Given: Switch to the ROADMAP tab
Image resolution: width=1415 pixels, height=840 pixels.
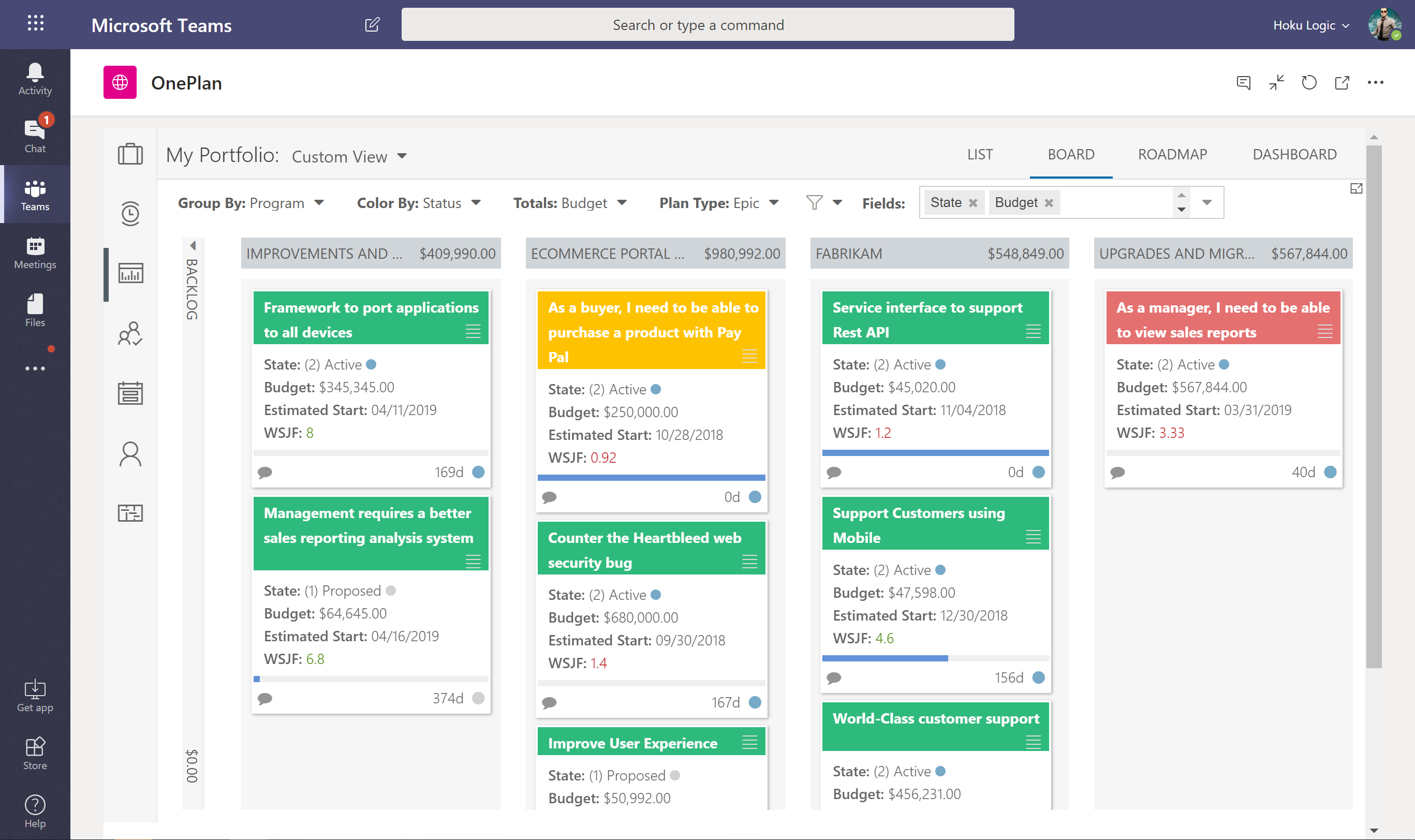Looking at the screenshot, I should pyautogui.click(x=1173, y=154).
